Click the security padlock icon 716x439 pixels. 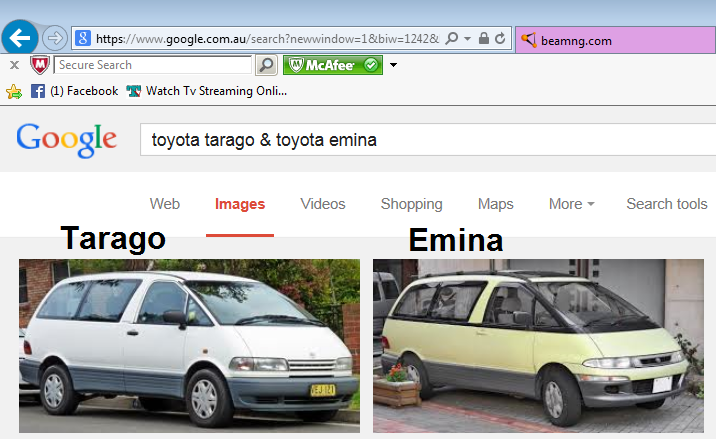click(484, 38)
